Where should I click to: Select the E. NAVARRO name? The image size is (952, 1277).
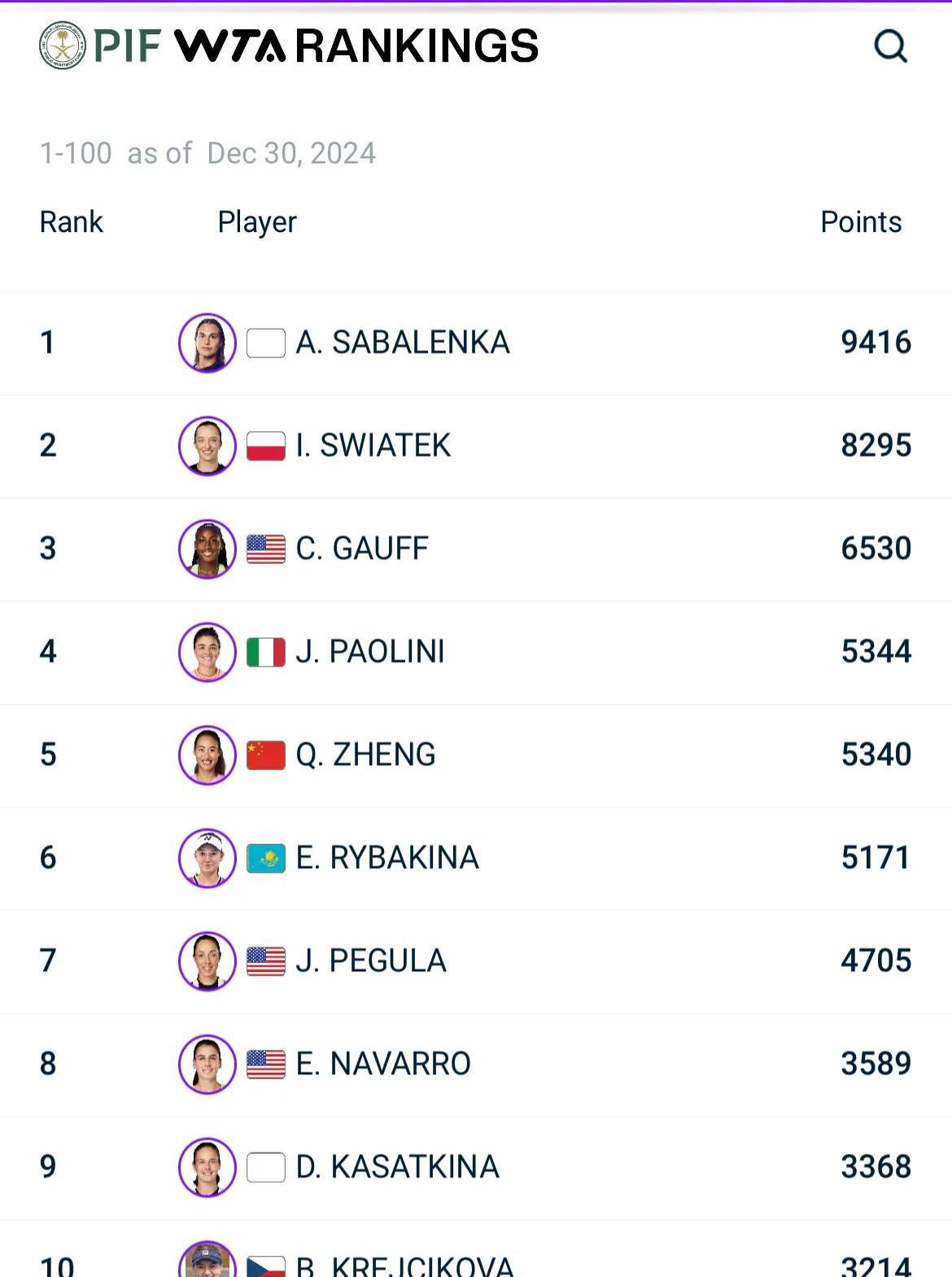[383, 1064]
